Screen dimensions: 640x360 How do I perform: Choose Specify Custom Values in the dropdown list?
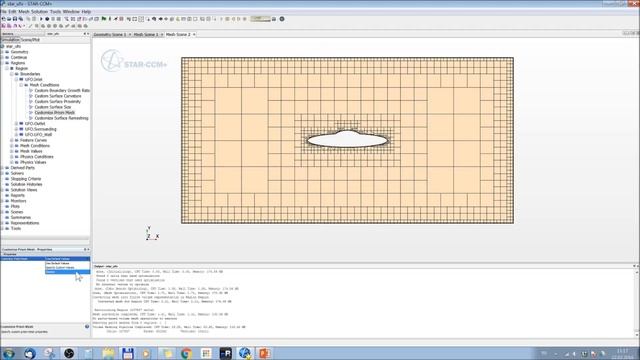click(67, 267)
